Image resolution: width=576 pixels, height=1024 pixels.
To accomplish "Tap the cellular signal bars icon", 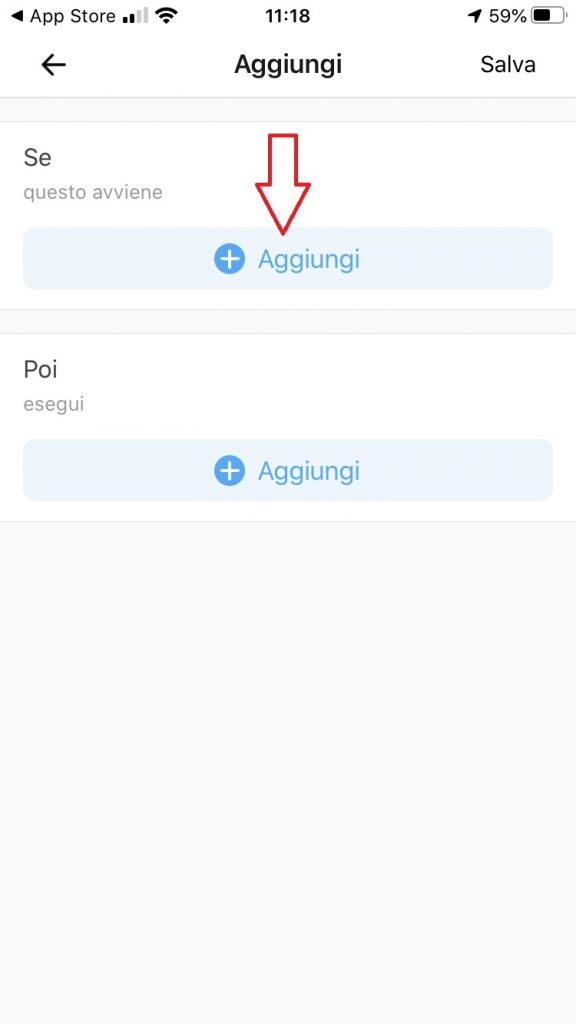I will (135, 16).
